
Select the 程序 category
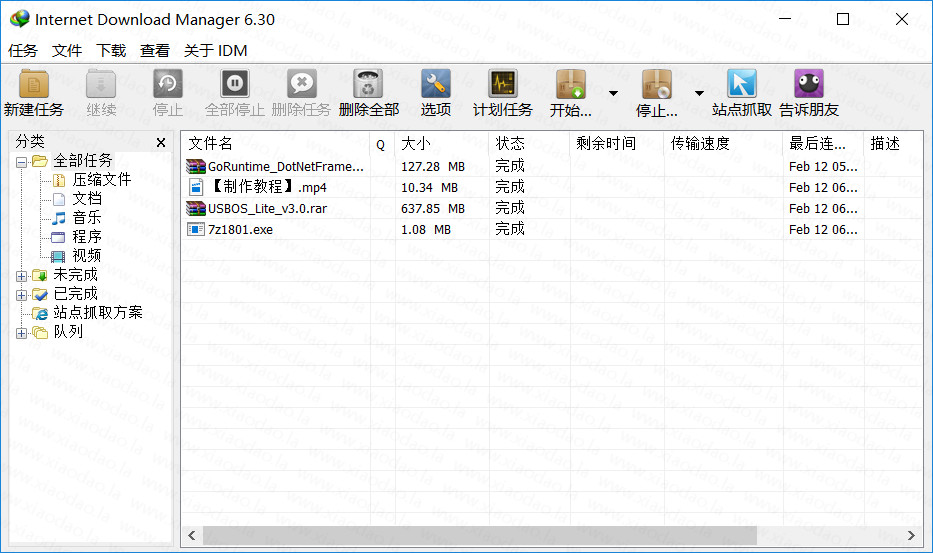pos(87,237)
